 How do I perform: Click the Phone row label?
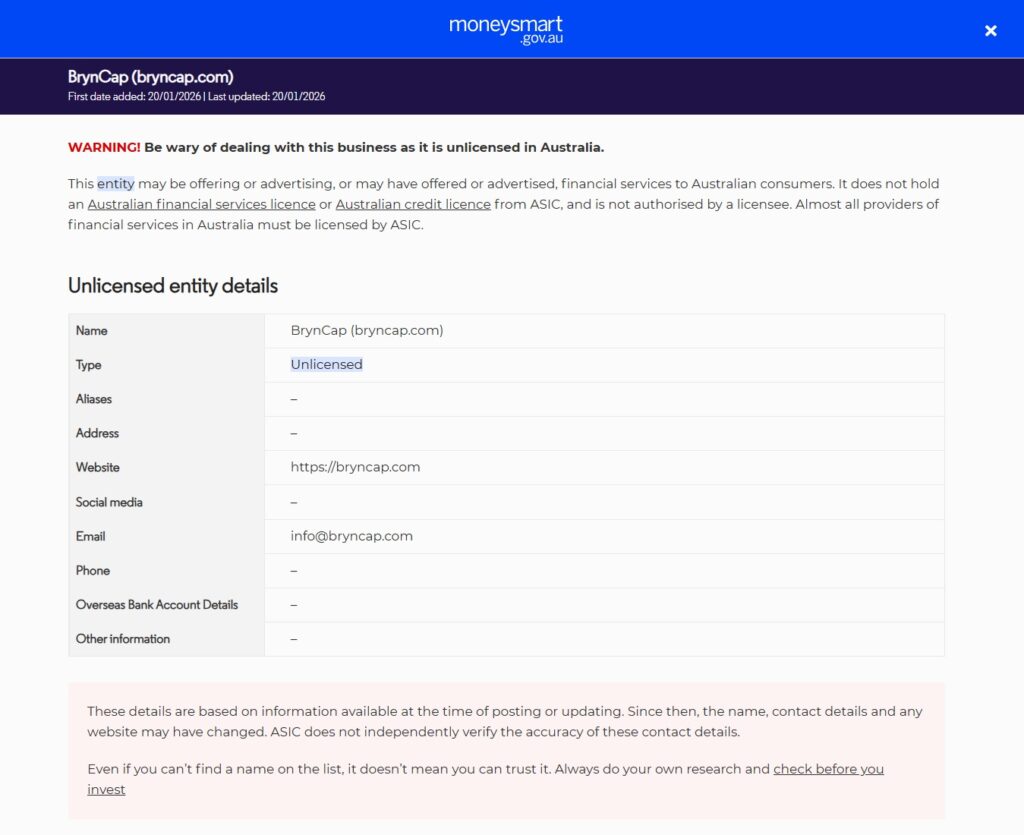92,570
